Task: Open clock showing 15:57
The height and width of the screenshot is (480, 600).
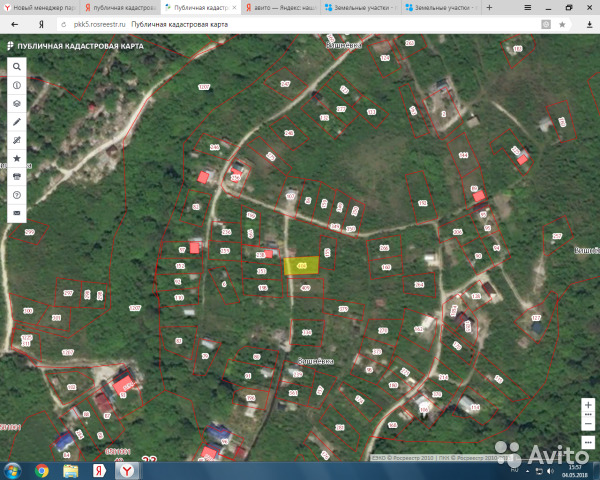Action: [576, 471]
